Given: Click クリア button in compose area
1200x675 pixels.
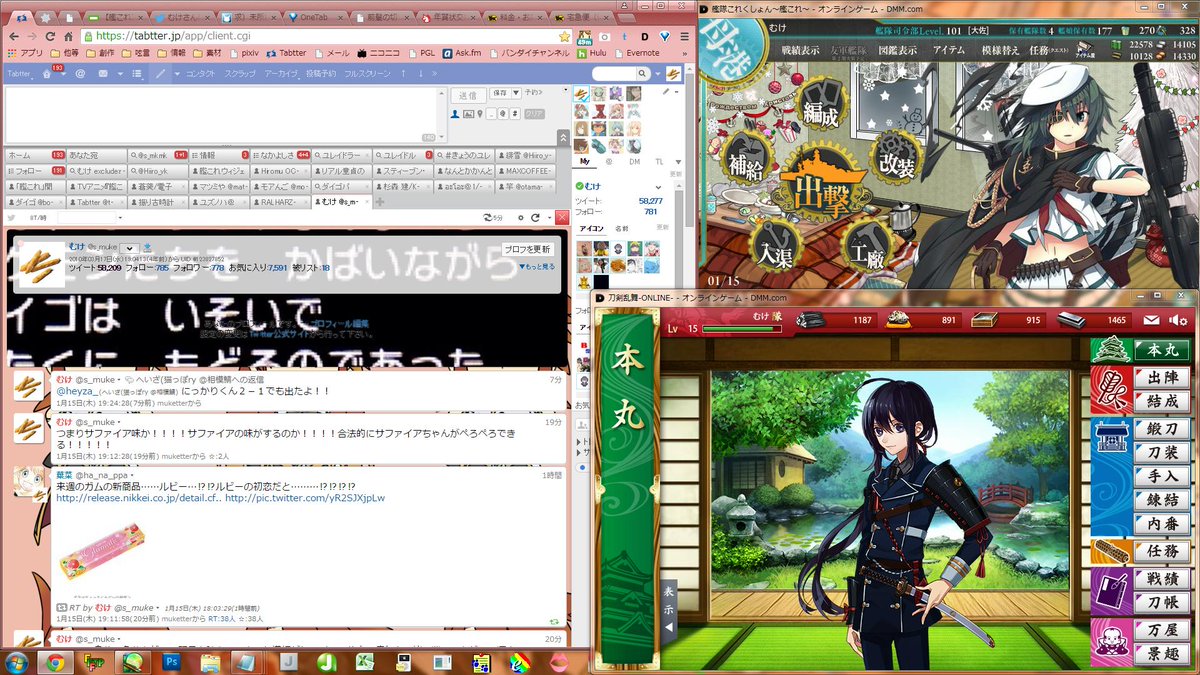Looking at the screenshot, I should [x=535, y=114].
